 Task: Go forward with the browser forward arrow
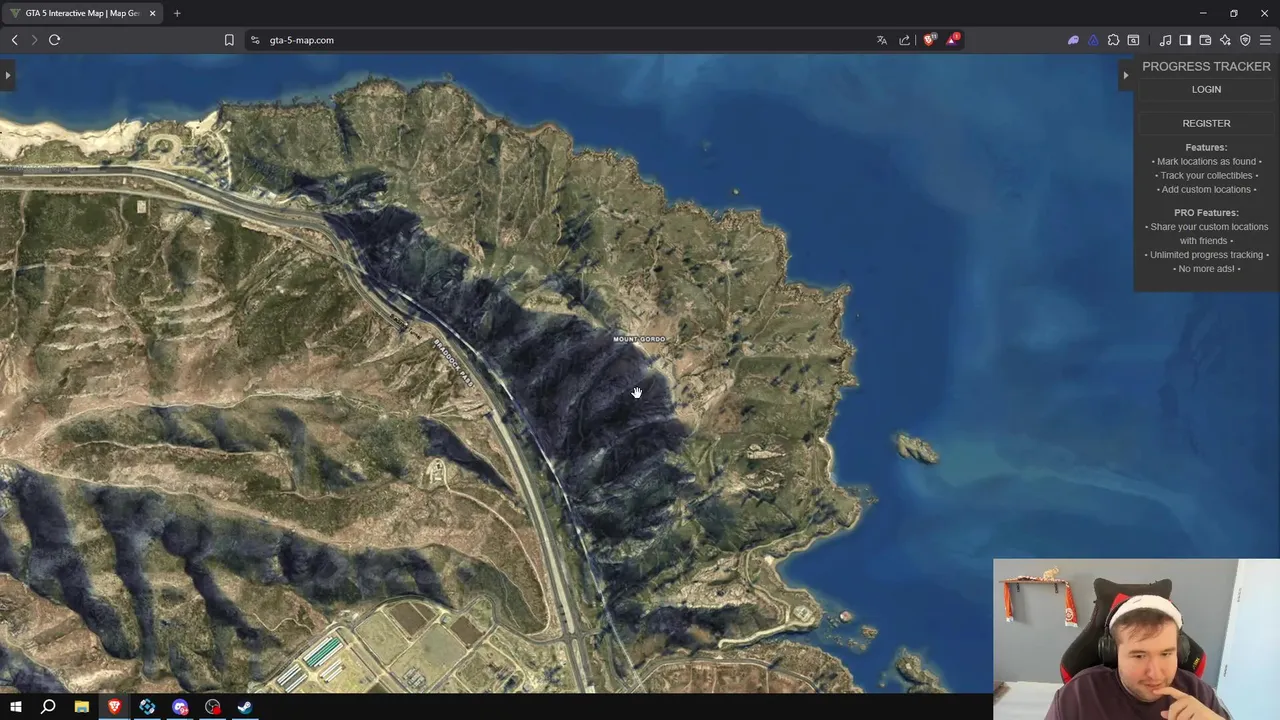pyautogui.click(x=34, y=40)
